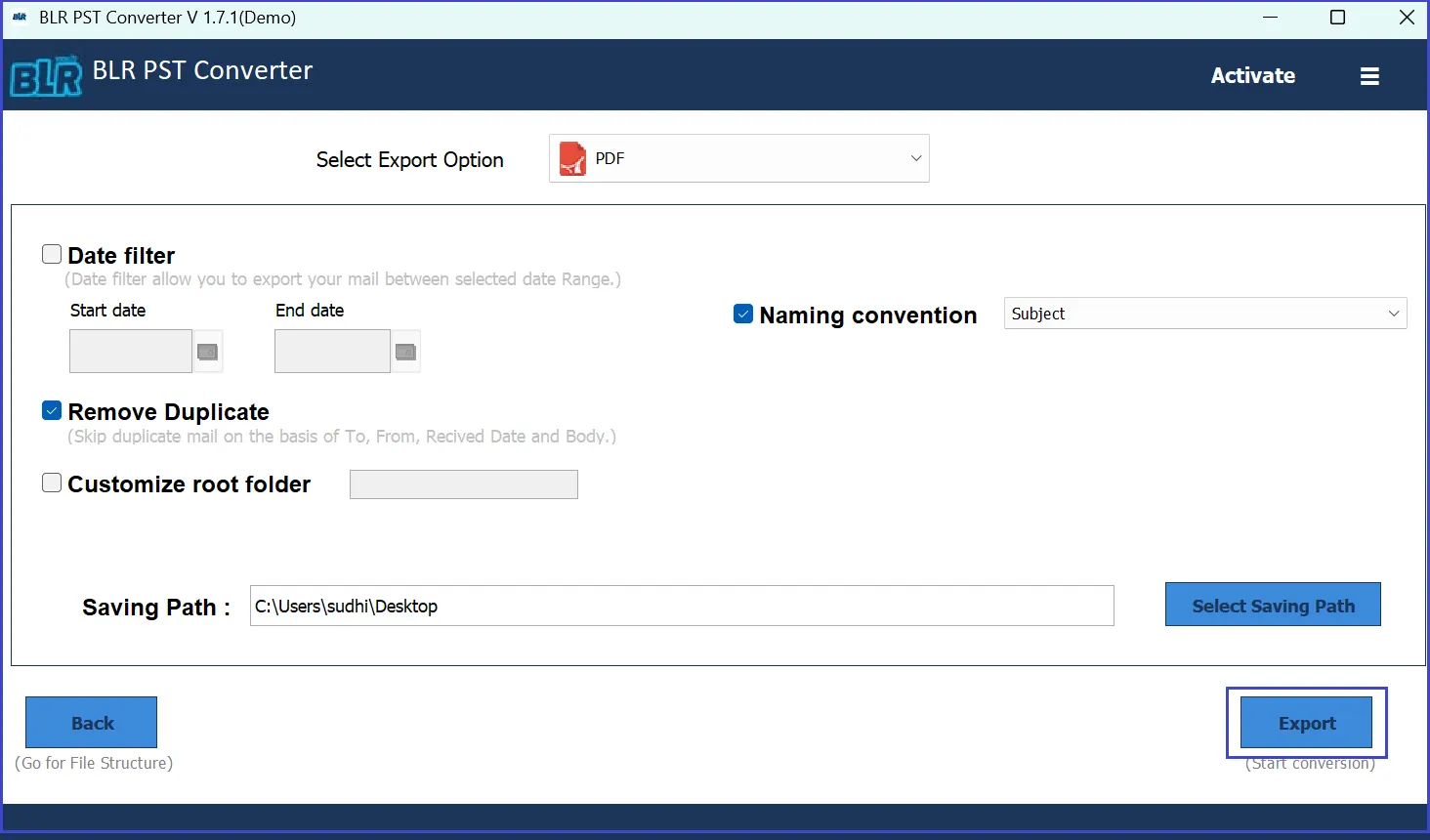Open the hamburger menu in top right
This screenshot has width=1430, height=840.
(1369, 75)
